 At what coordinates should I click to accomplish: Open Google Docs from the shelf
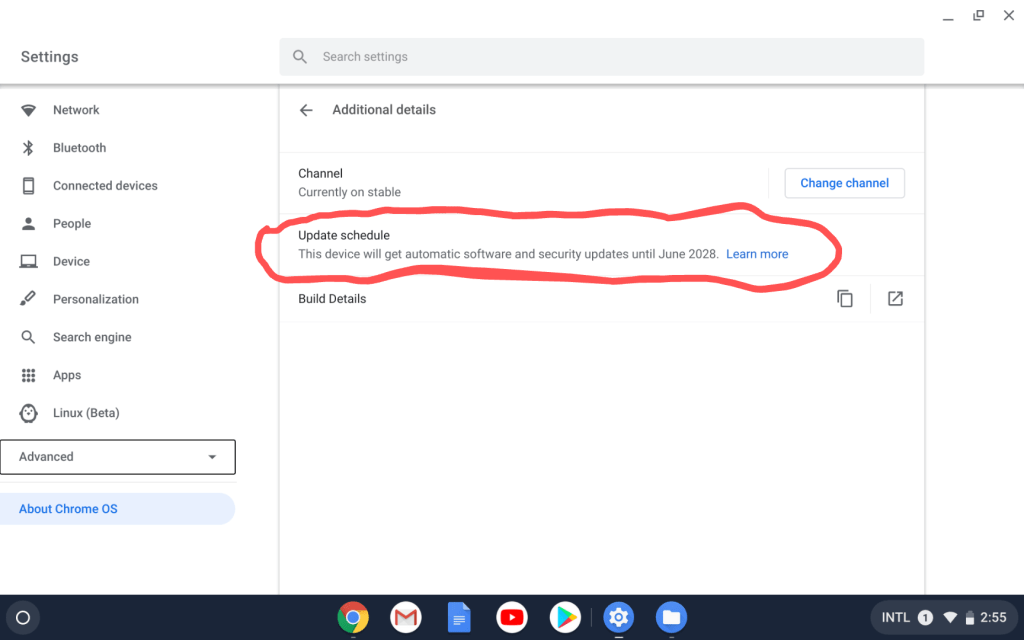click(459, 617)
